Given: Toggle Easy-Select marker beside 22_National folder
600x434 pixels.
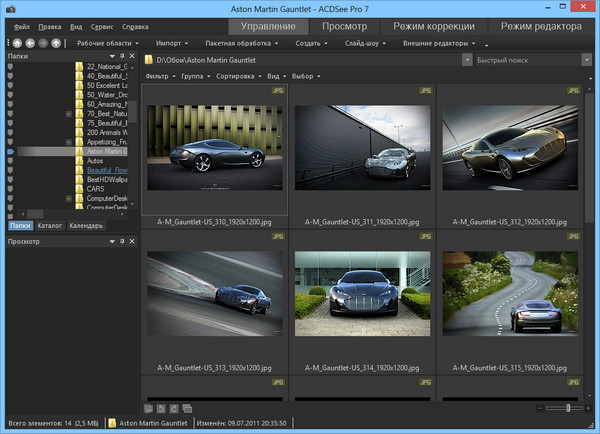Looking at the screenshot, I should [x=9, y=68].
